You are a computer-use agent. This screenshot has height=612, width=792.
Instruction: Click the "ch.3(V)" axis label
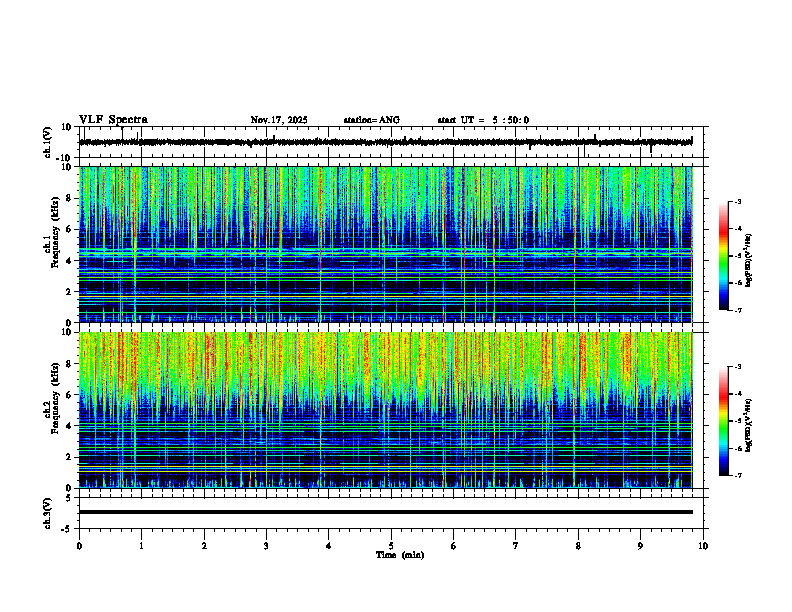pyautogui.click(x=47, y=513)
